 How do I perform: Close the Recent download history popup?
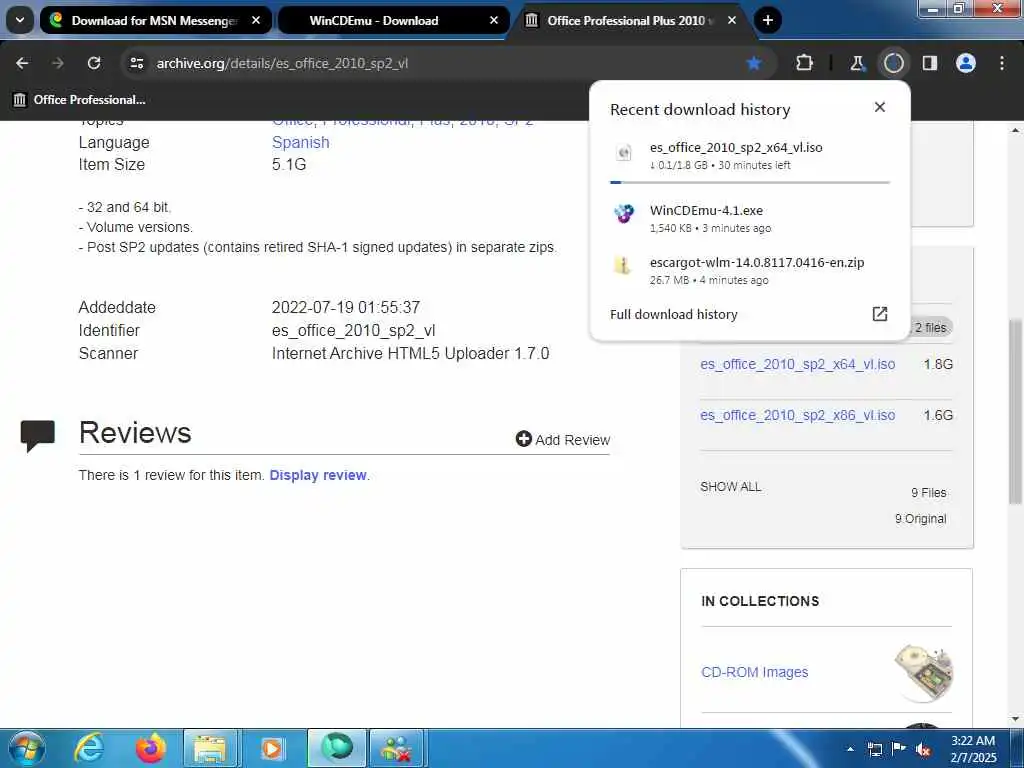(880, 107)
